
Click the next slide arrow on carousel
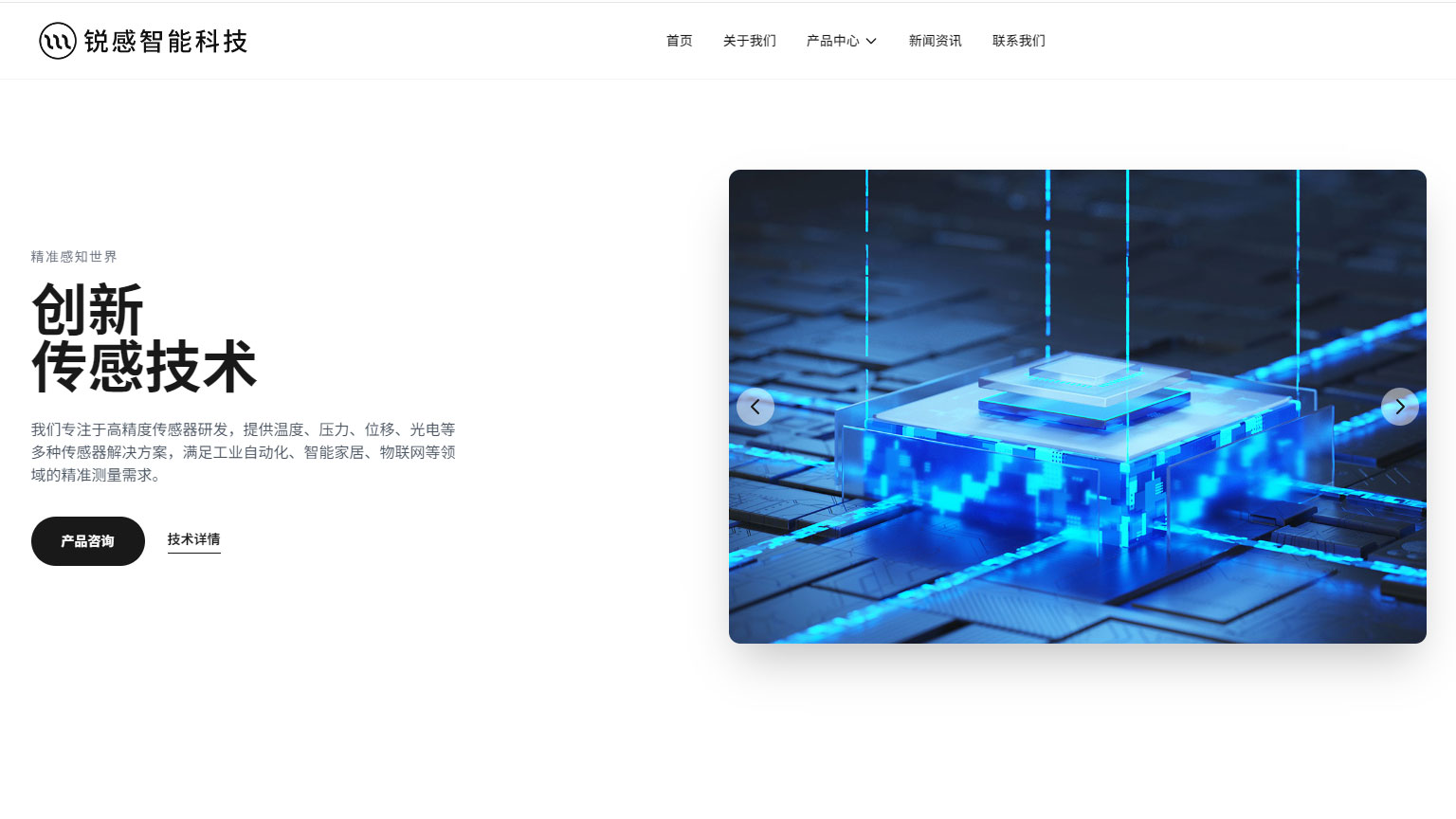point(1400,407)
